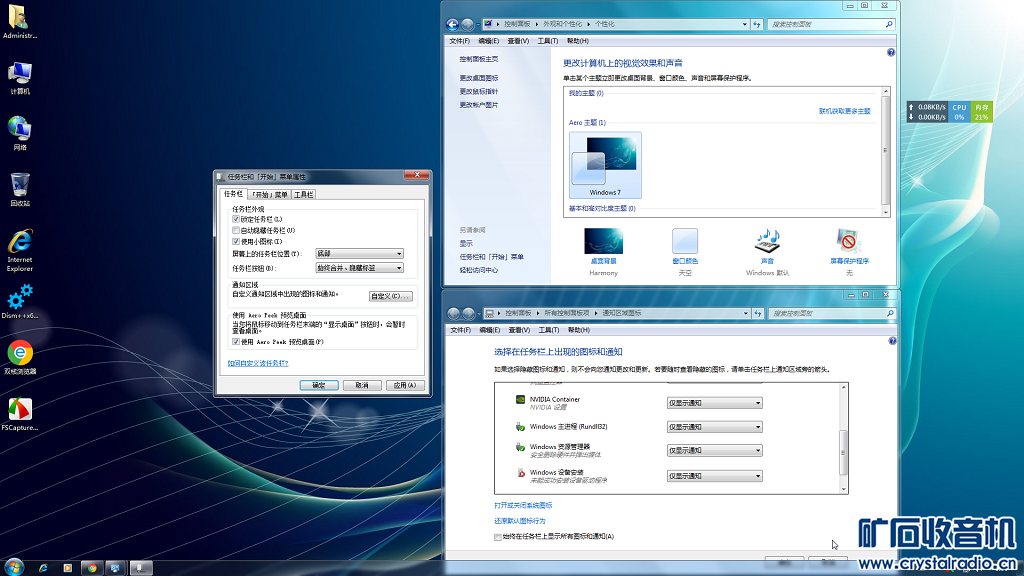This screenshot has width=1024, height=576.
Task: Open the 桌面背景 (Desktop Background) icon
Action: [603, 241]
